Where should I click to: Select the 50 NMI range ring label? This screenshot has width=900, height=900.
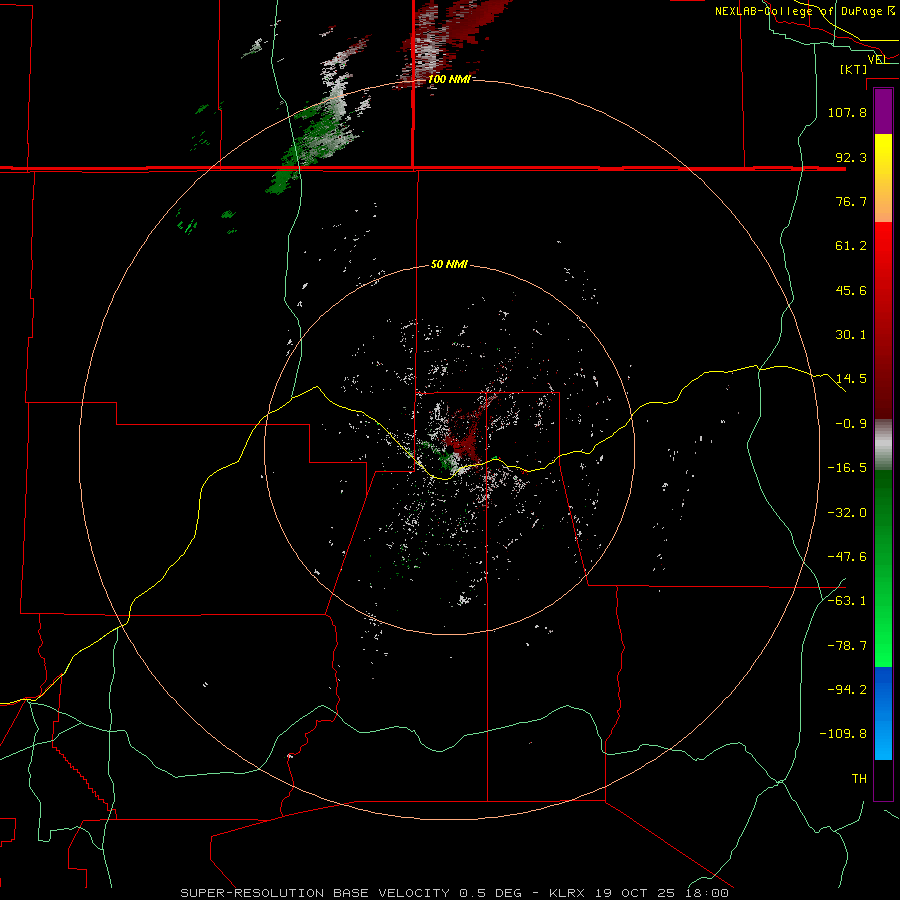tap(449, 265)
